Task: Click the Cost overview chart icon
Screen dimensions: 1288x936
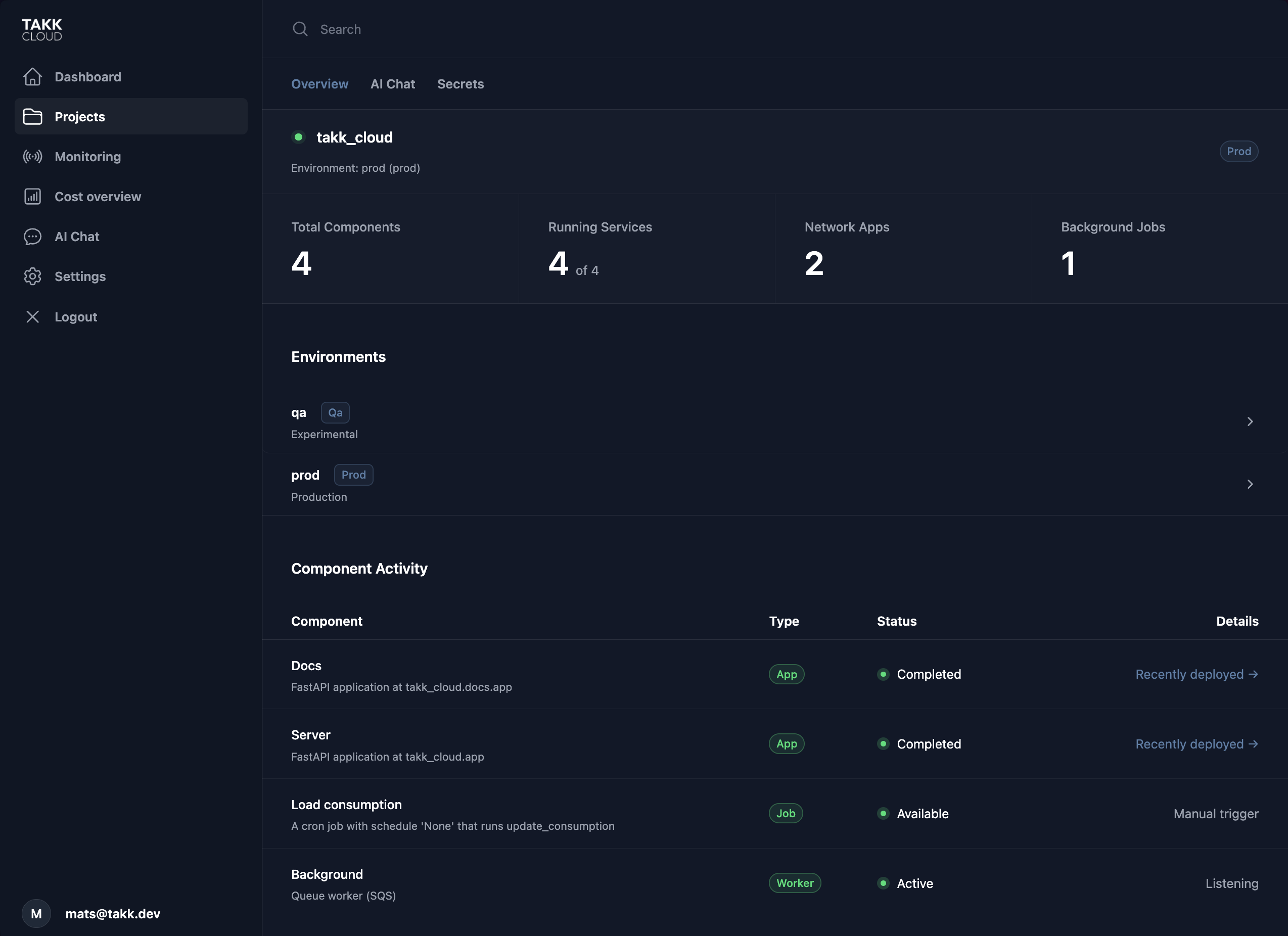Action: click(32, 196)
